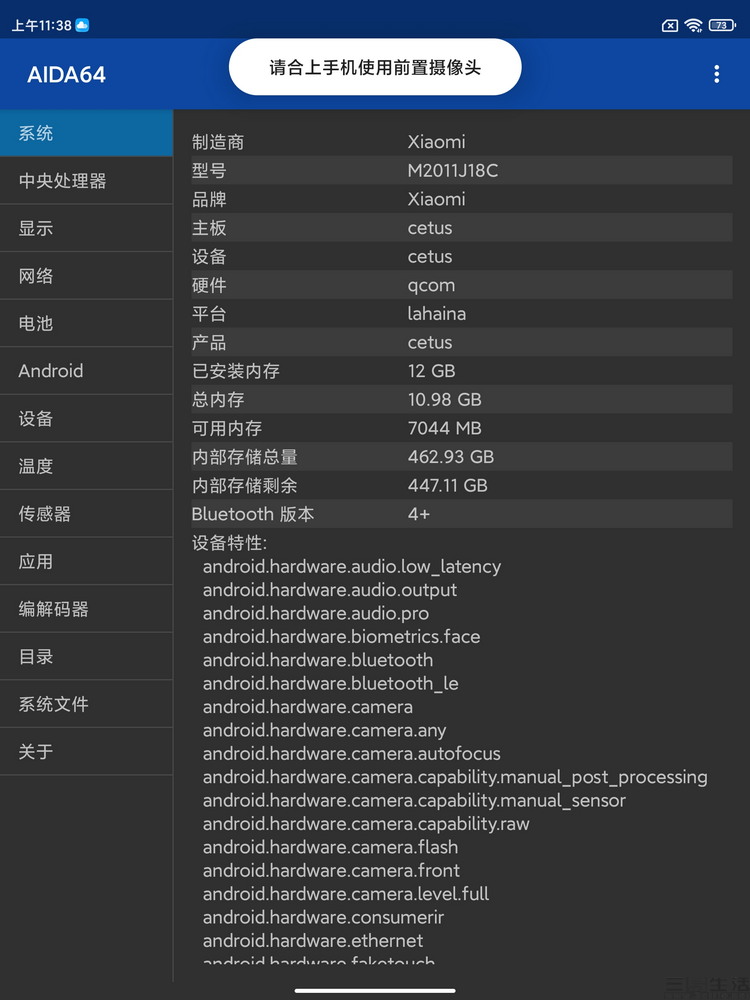This screenshot has height=1000, width=750.
Task: Select the 硬件 value qcom
Action: tap(431, 285)
